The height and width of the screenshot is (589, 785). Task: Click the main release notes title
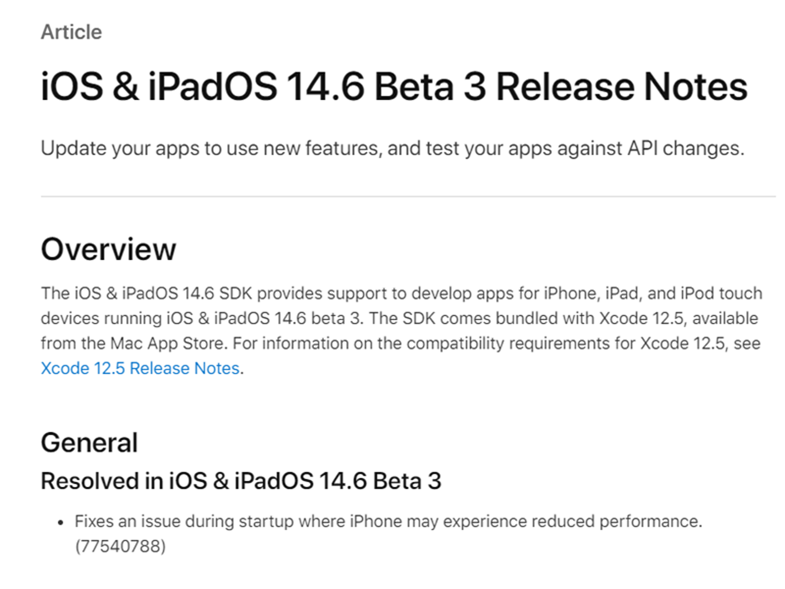pyautogui.click(x=394, y=87)
